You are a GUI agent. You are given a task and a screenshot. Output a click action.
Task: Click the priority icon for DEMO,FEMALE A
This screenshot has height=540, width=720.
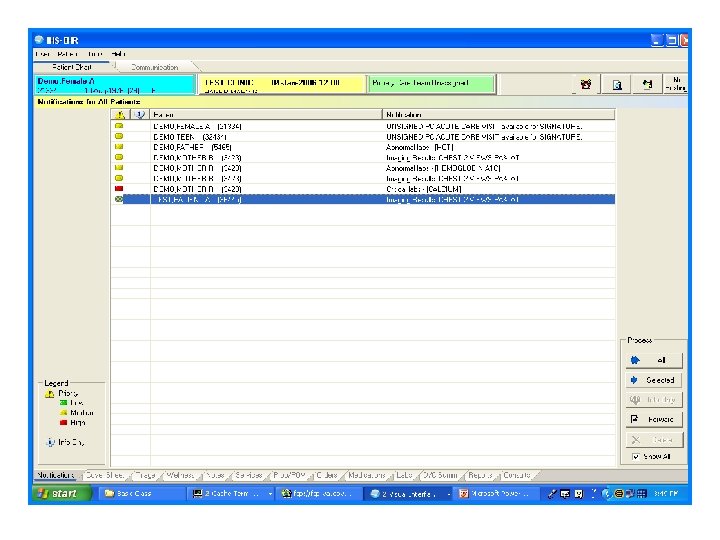(x=119, y=126)
